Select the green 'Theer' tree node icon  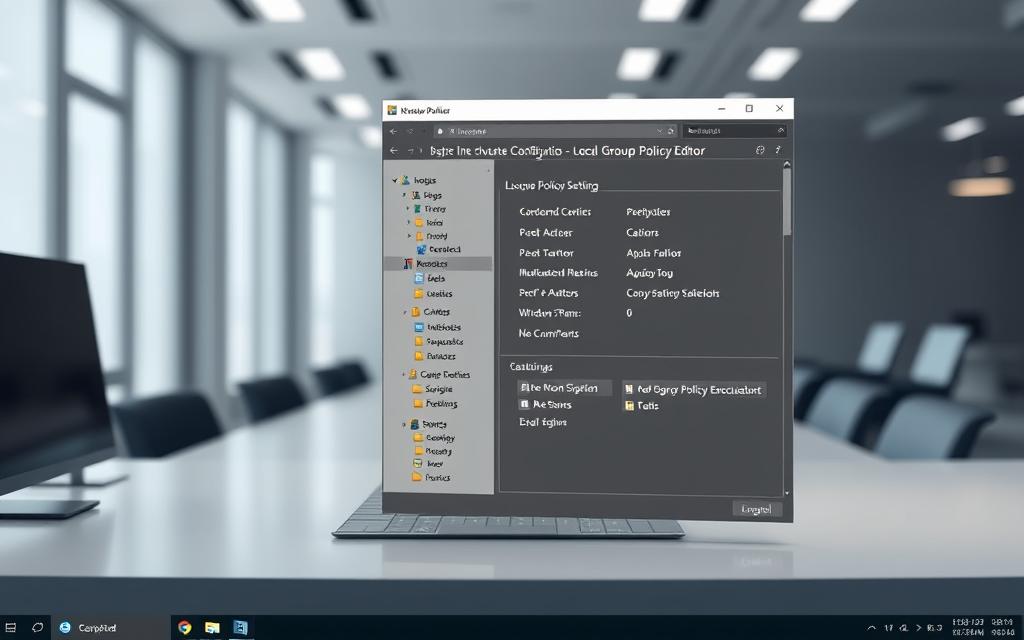pos(417,209)
